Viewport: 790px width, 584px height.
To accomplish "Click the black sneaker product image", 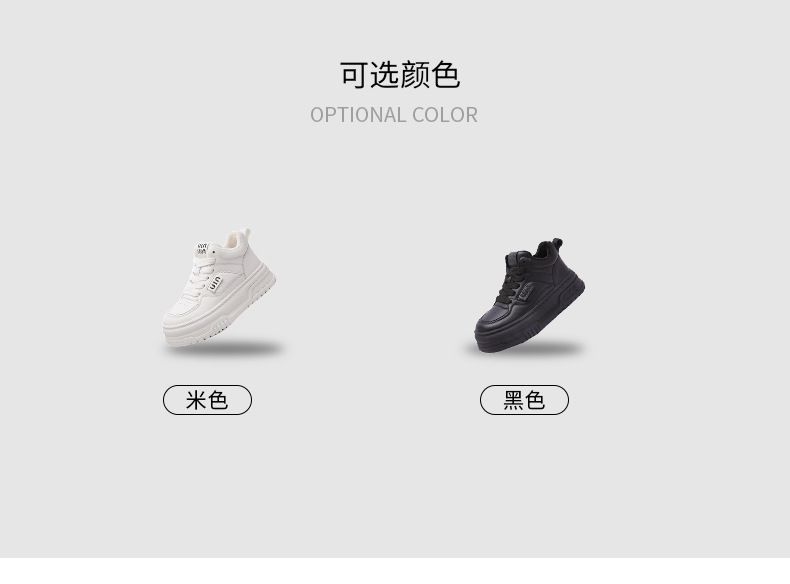I will pyautogui.click(x=530, y=295).
